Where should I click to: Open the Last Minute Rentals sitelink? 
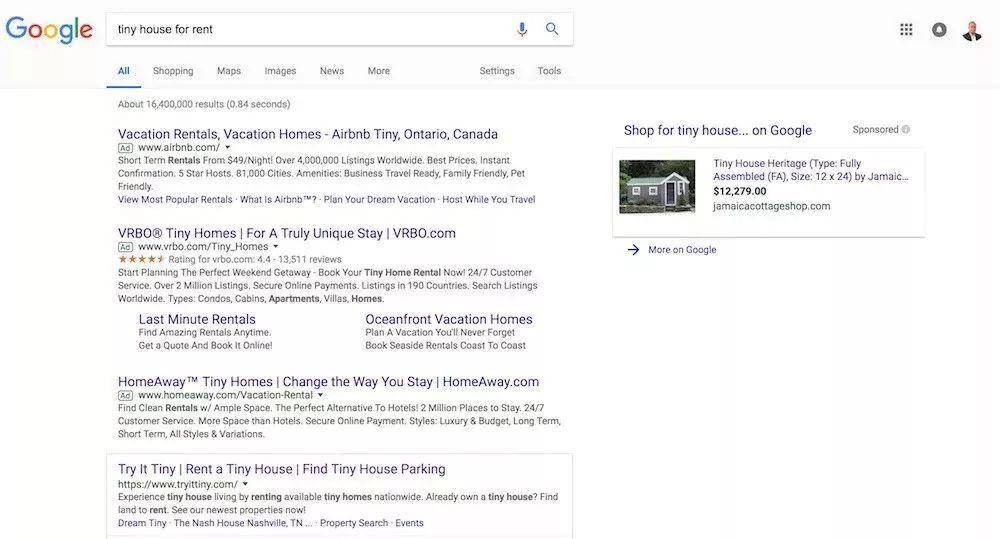point(197,319)
